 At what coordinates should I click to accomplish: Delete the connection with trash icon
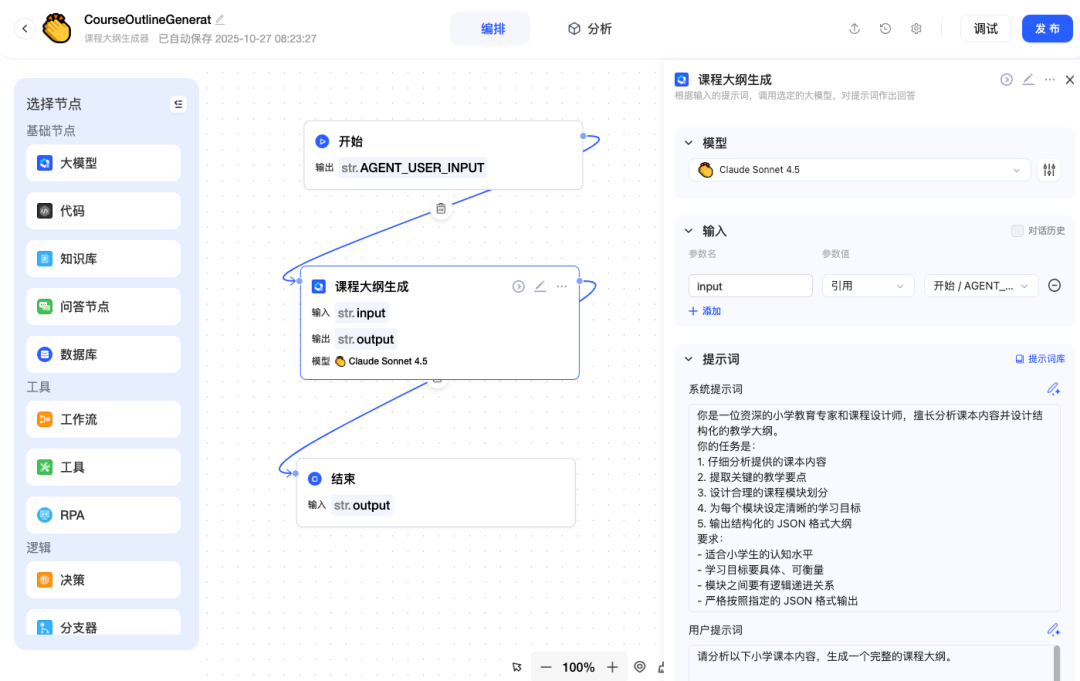(x=441, y=209)
